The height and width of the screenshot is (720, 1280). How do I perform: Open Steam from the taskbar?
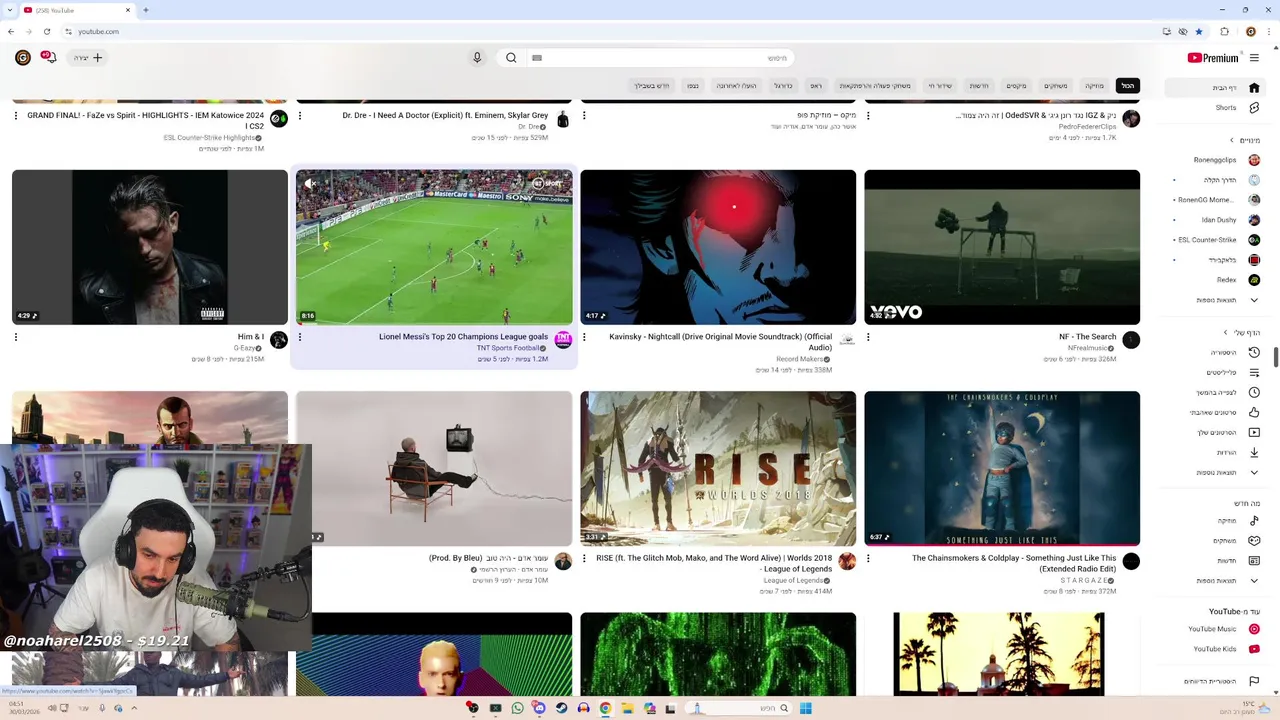(561, 708)
